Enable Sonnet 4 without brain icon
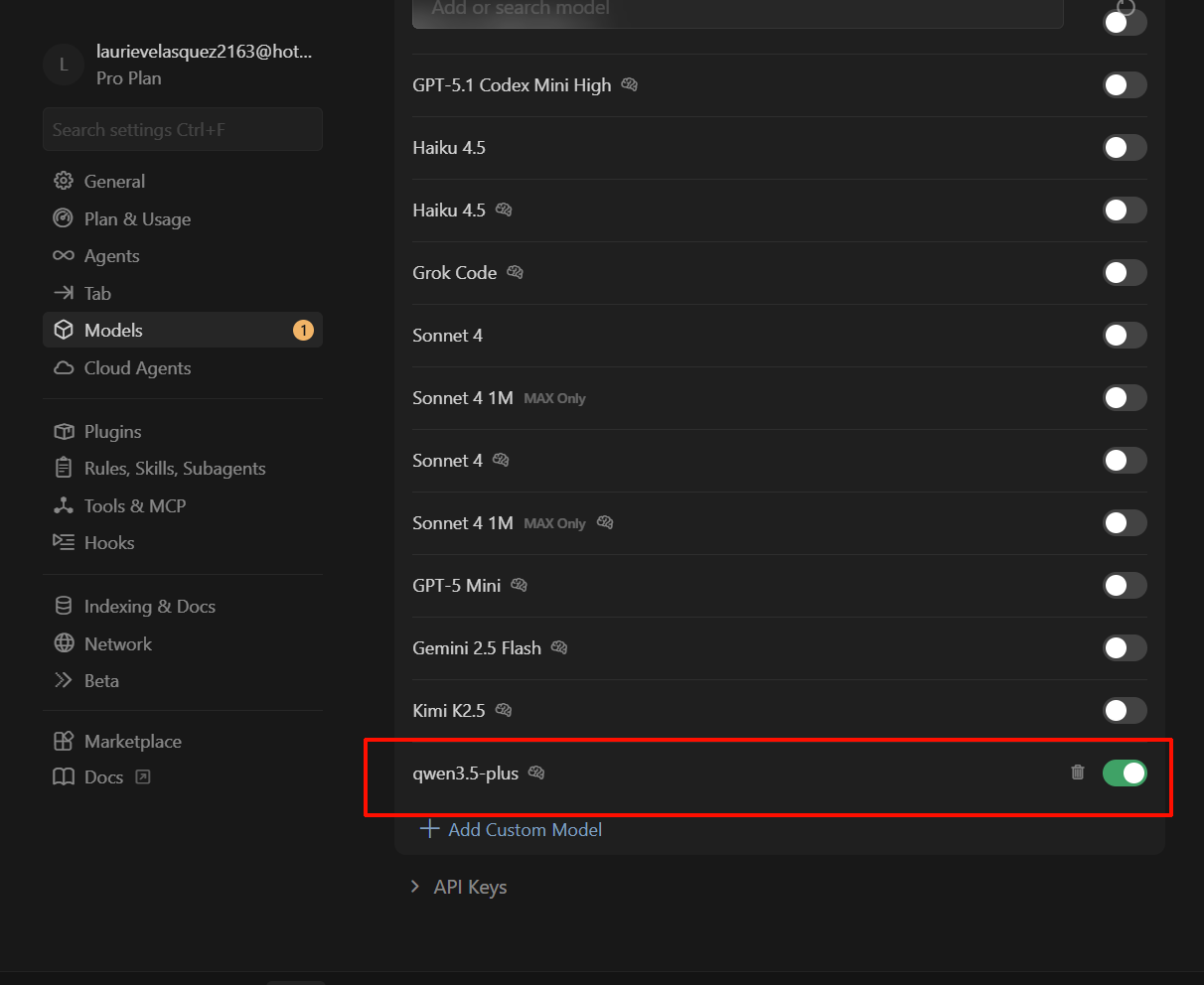 point(1125,335)
